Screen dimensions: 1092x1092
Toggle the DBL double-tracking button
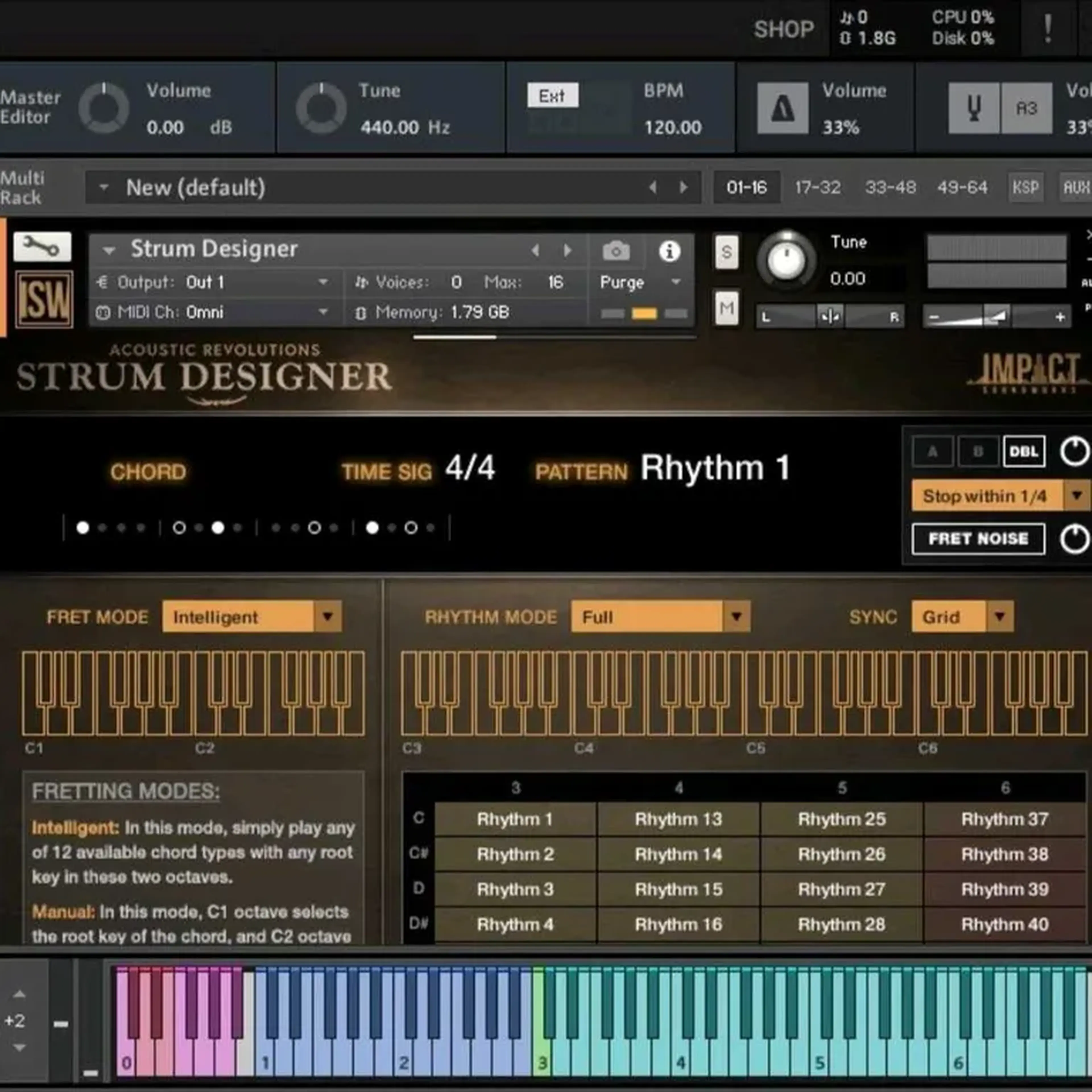tap(1024, 451)
